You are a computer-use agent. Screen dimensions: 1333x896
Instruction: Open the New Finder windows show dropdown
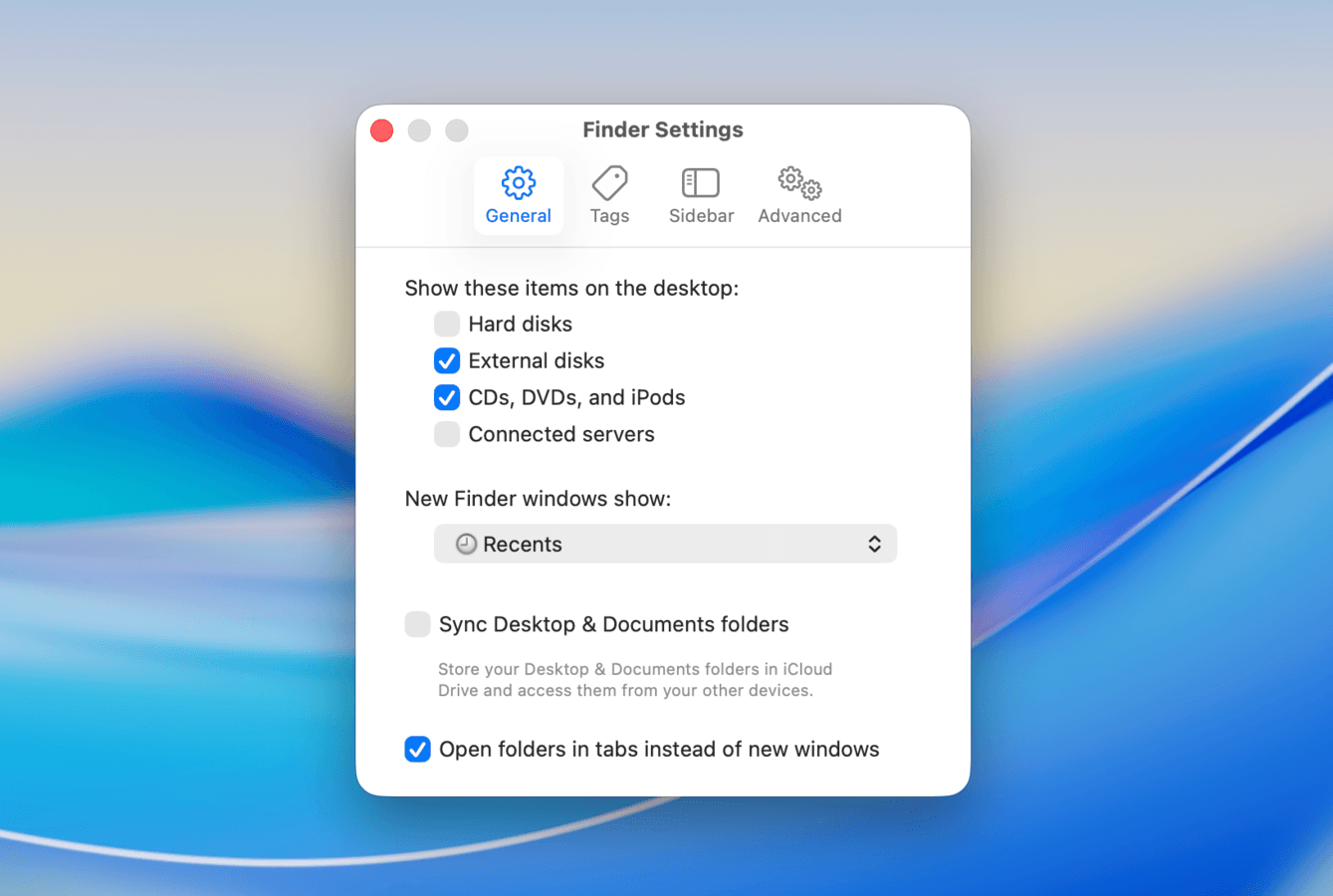coord(665,544)
